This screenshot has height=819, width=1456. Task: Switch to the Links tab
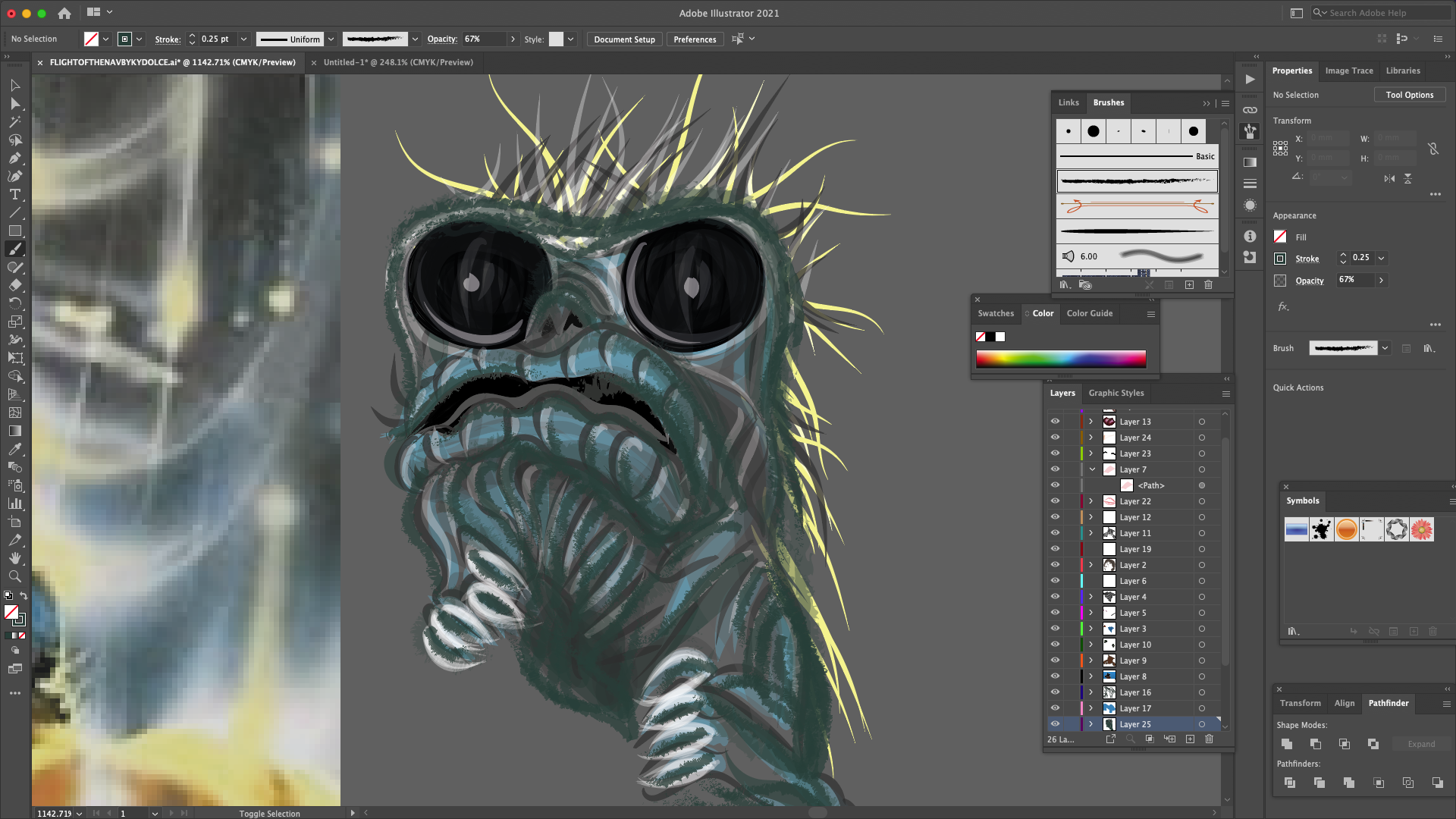[x=1068, y=102]
